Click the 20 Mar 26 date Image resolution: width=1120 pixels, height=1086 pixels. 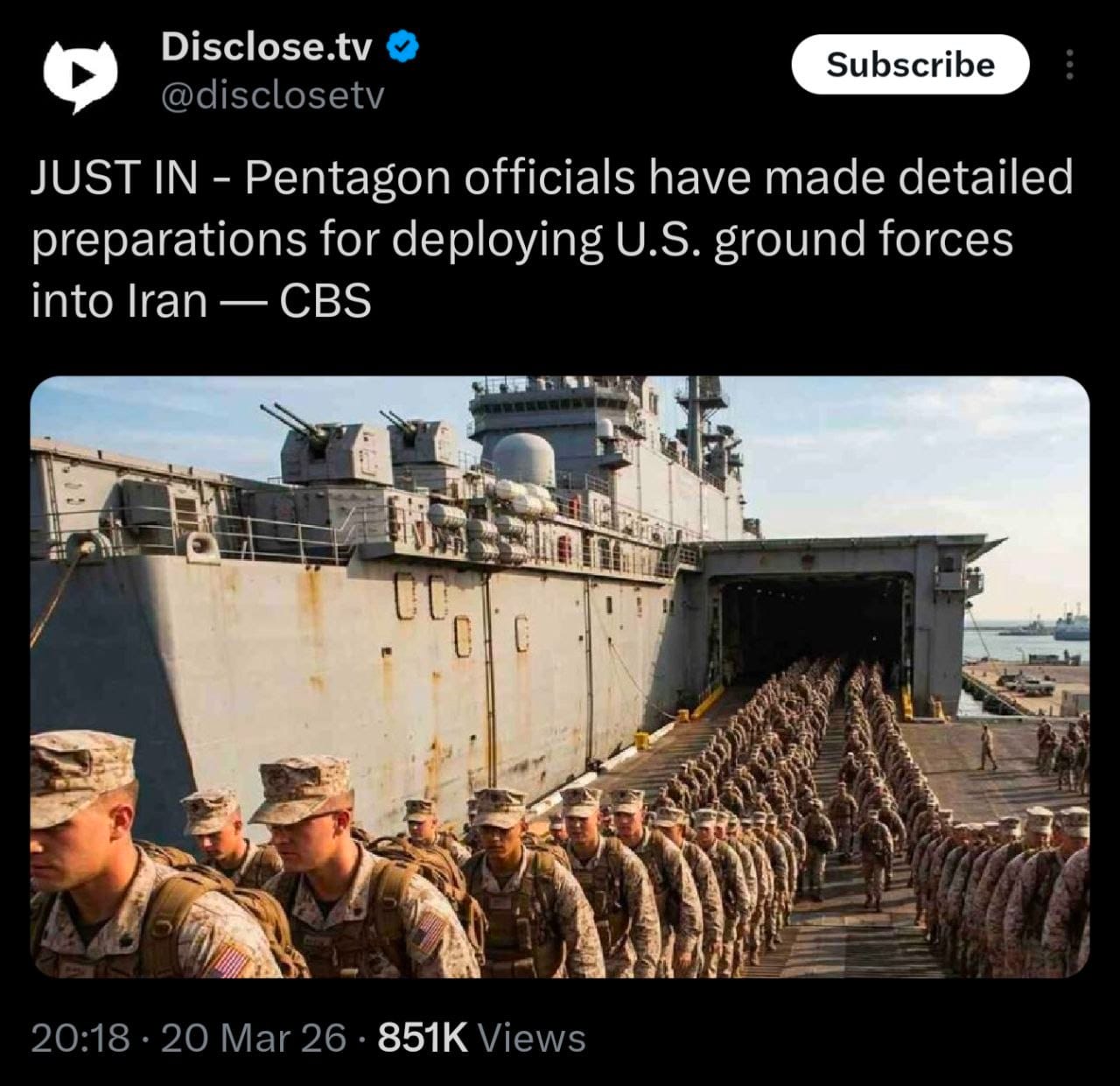[254, 1038]
